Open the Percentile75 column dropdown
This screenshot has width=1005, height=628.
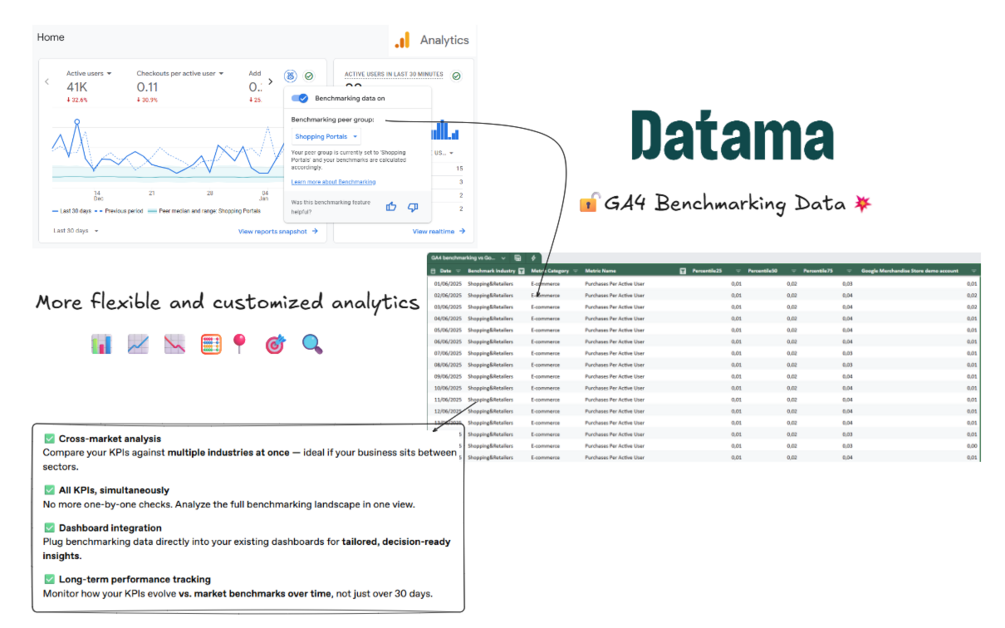pyautogui.click(x=849, y=271)
